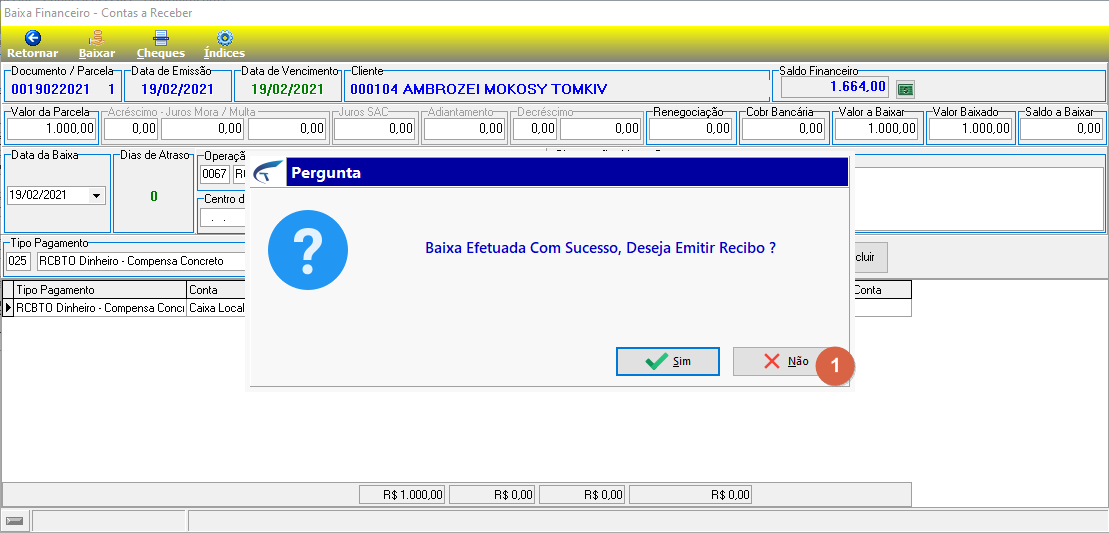Viewport: 1109px width, 533px height.
Task: Click the Retornar back arrow icon
Action: [33, 38]
